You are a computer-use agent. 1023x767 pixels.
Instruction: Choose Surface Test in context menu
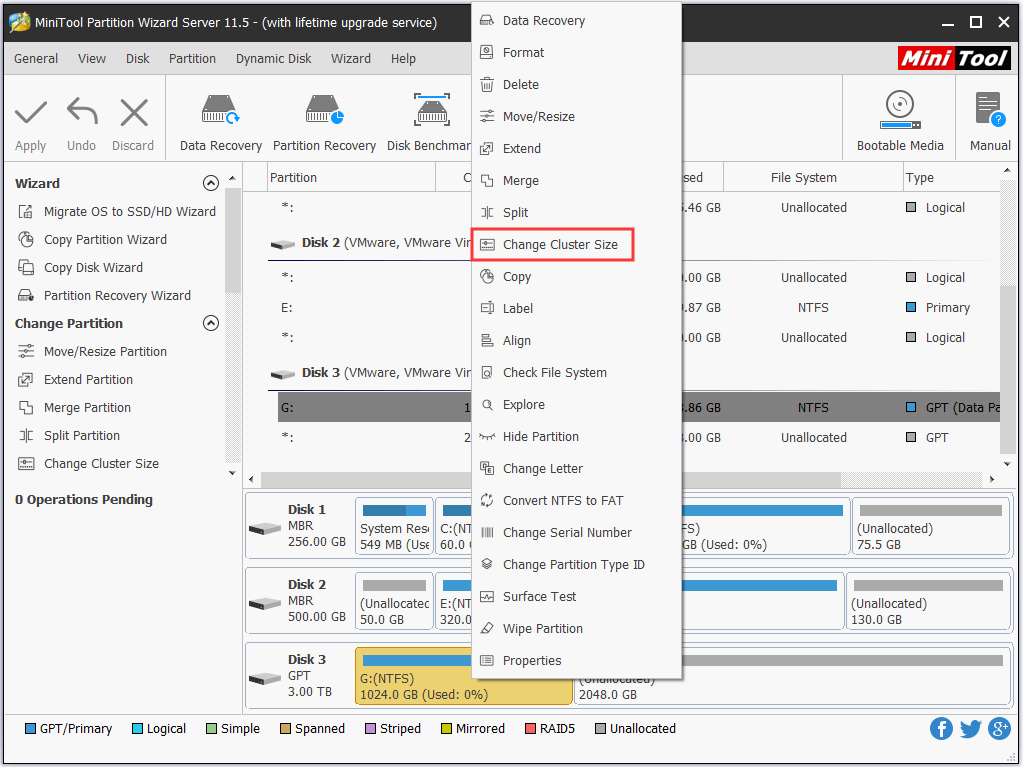click(577, 596)
